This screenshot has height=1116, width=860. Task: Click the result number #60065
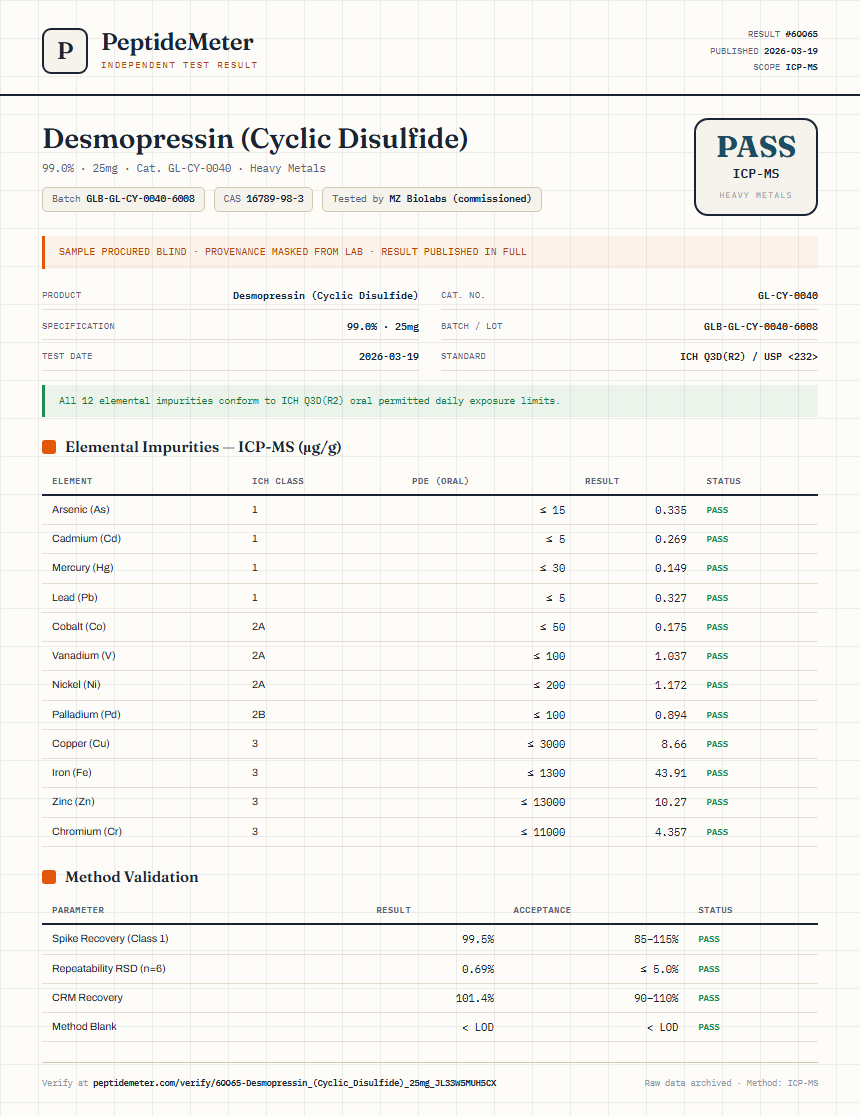(802, 34)
